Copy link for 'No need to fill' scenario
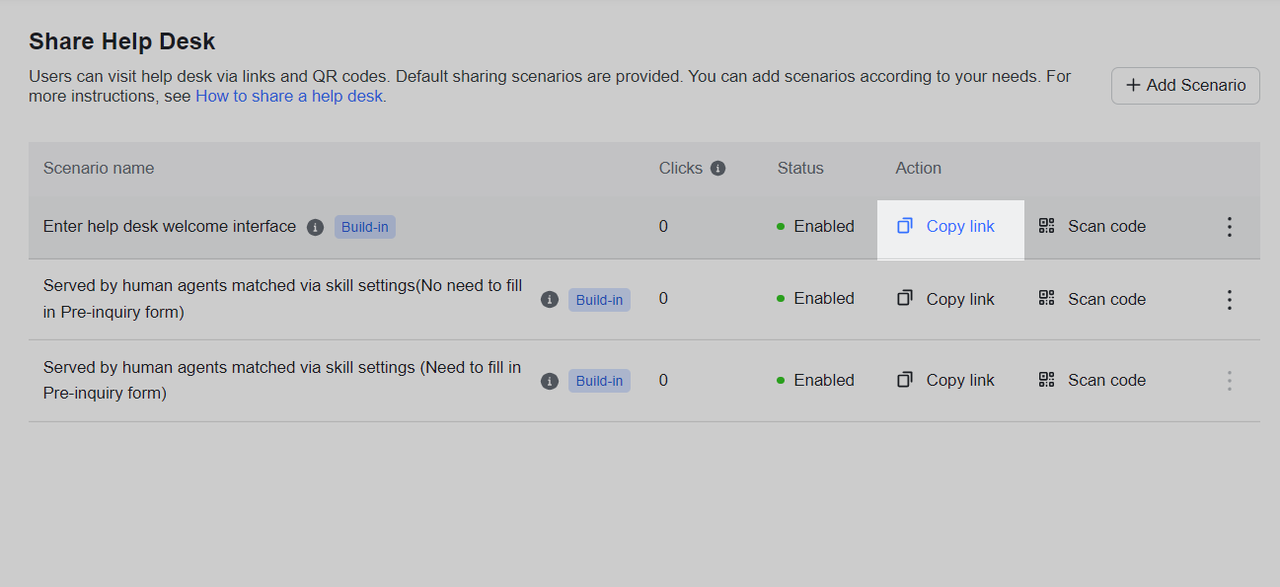1280x587 pixels. (x=946, y=299)
